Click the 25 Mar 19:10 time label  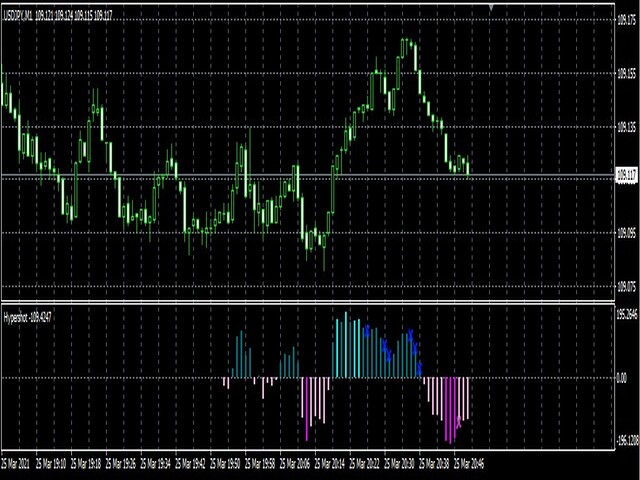[x=51, y=464]
